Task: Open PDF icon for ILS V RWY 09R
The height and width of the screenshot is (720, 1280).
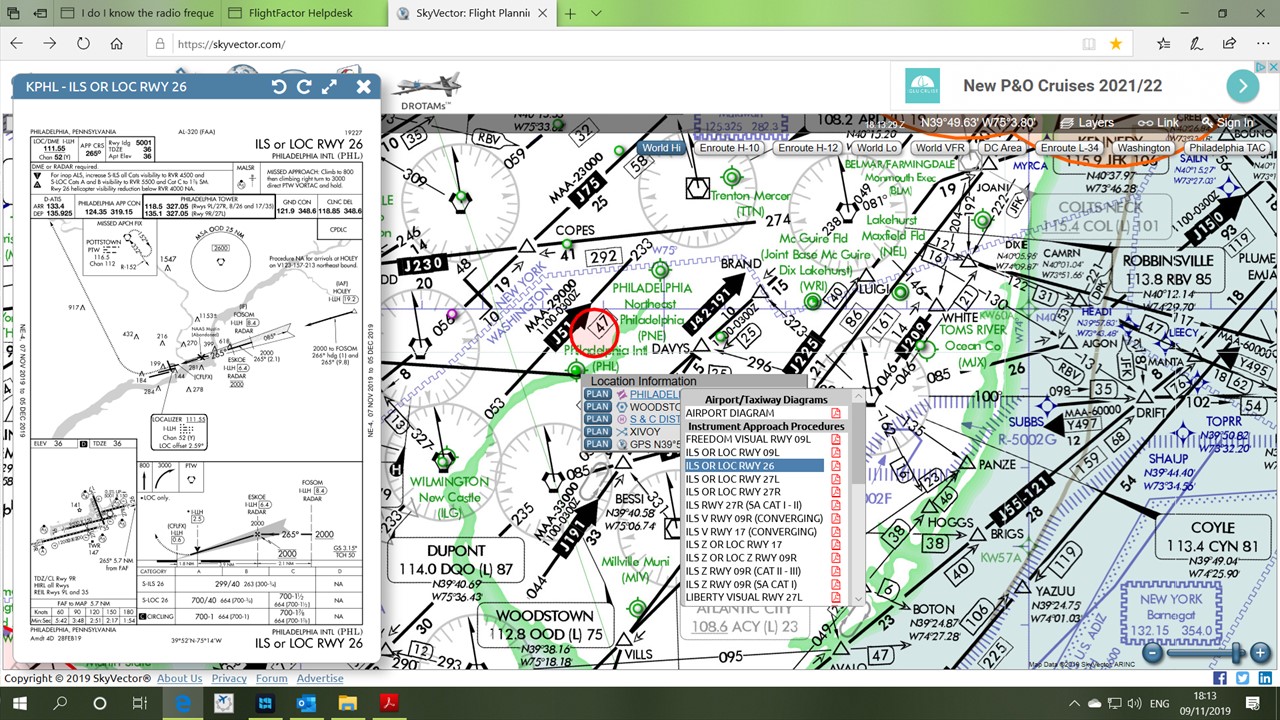Action: [836, 518]
